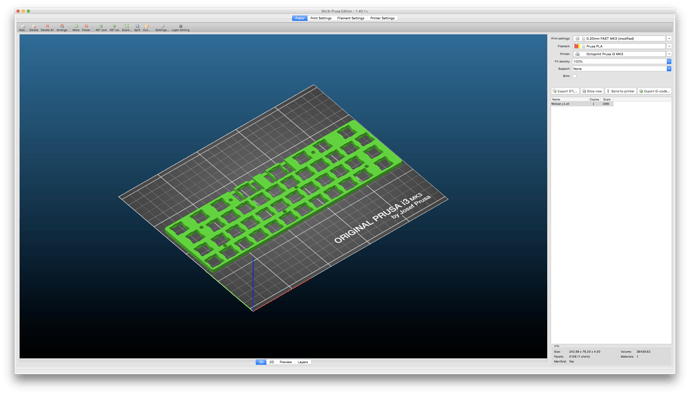The height and width of the screenshot is (395, 690).
Task: Click the Arrange objects toolbar icon
Action: (62, 28)
